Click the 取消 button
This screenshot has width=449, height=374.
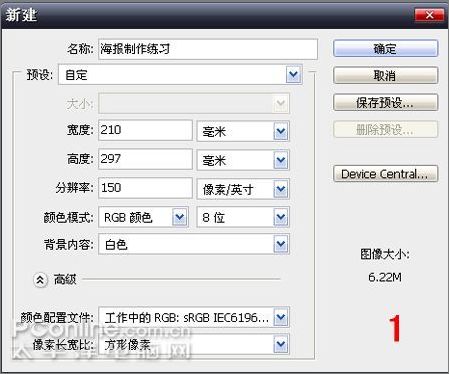point(385,76)
